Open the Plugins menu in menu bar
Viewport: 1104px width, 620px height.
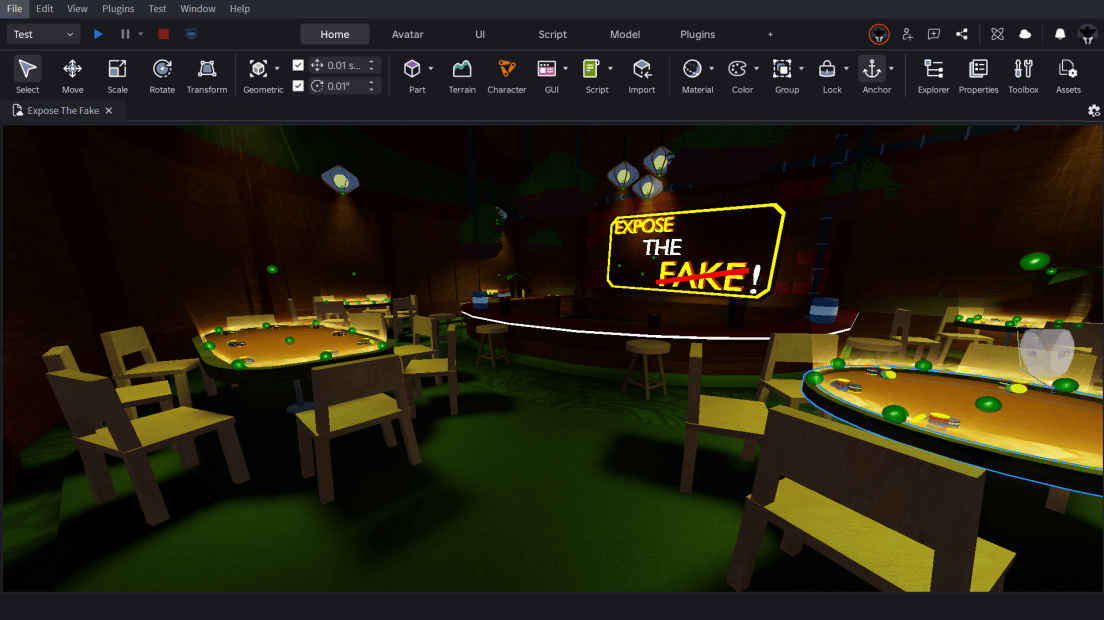coord(118,8)
